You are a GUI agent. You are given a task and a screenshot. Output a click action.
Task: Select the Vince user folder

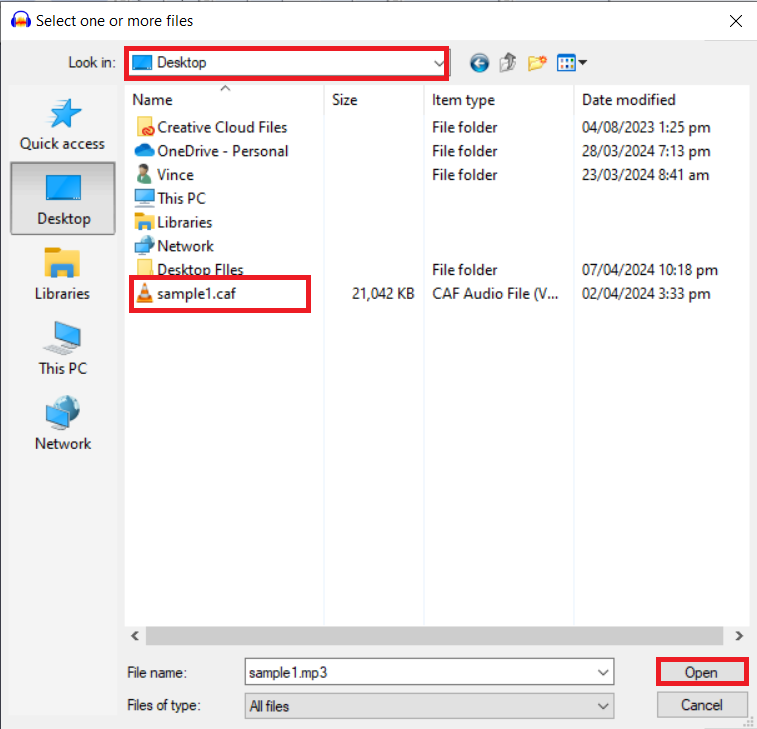(x=165, y=175)
